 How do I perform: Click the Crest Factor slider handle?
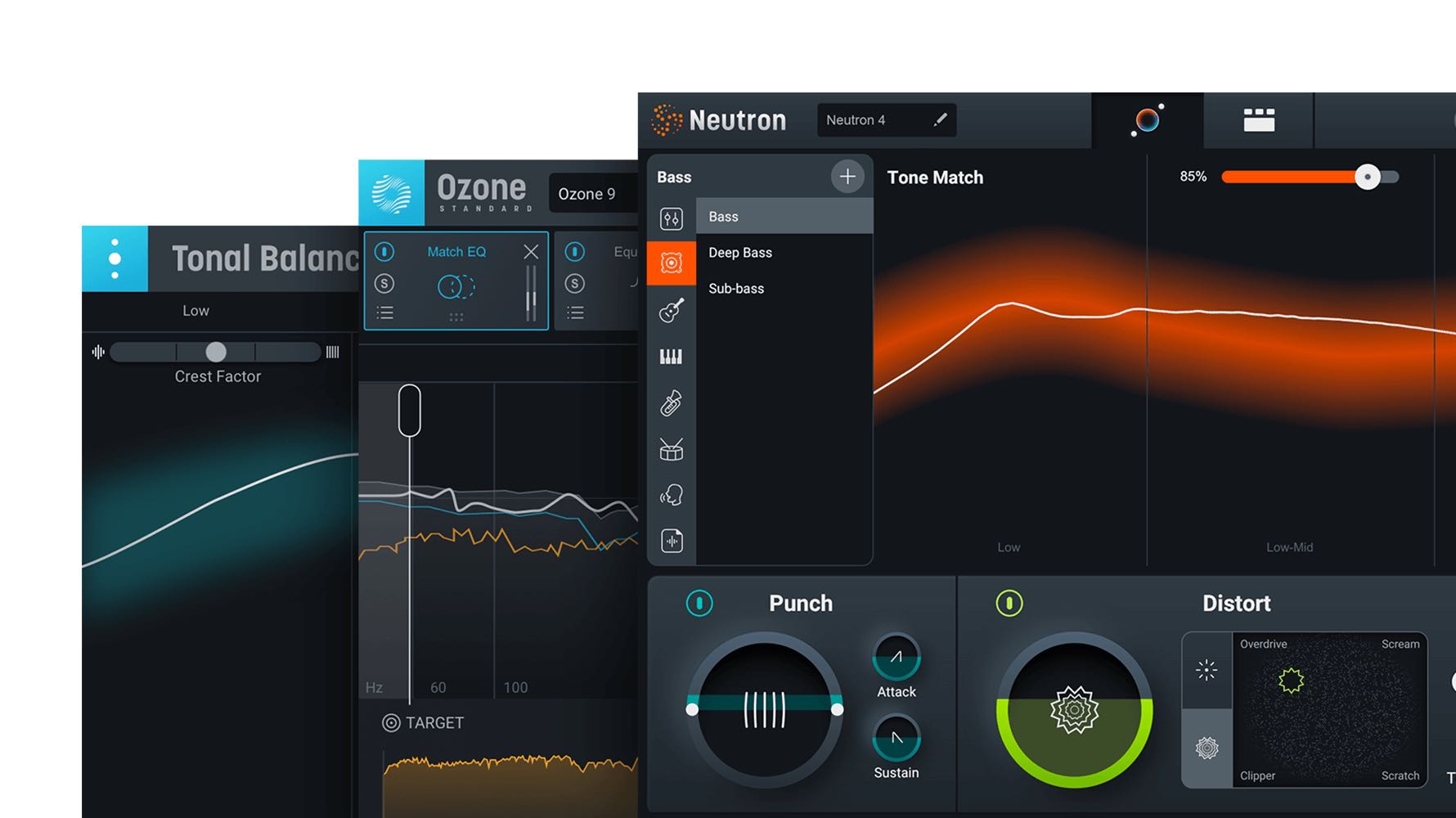pyautogui.click(x=216, y=352)
